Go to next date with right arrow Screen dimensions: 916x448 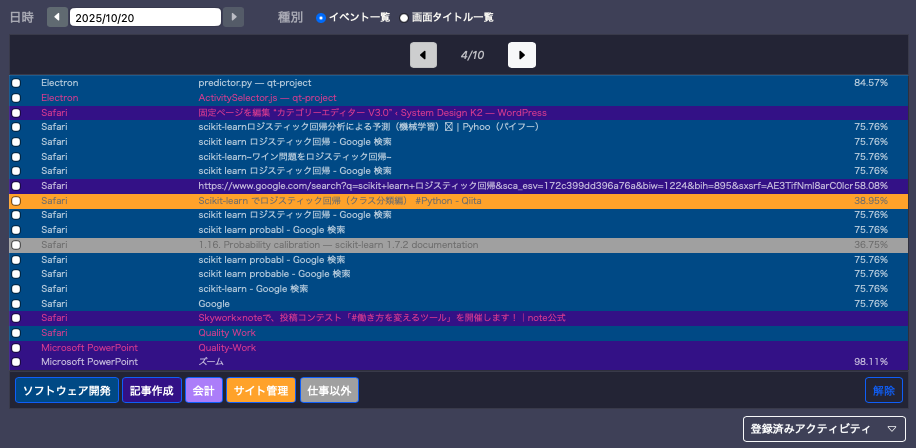pos(233,17)
